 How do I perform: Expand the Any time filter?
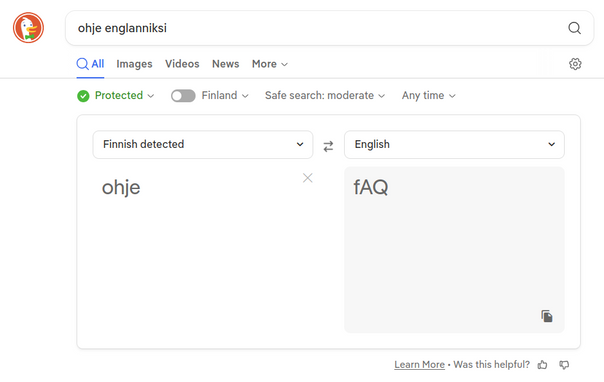point(429,96)
